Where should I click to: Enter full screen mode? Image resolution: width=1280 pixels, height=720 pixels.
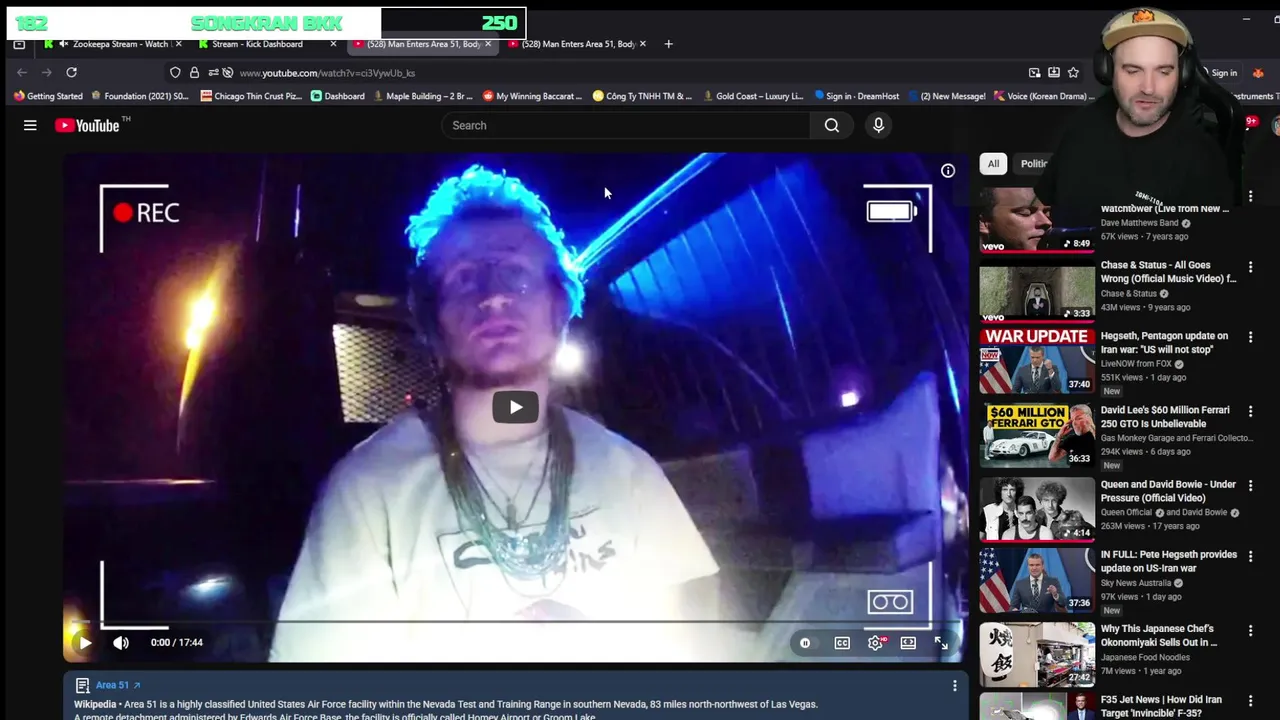(x=941, y=643)
